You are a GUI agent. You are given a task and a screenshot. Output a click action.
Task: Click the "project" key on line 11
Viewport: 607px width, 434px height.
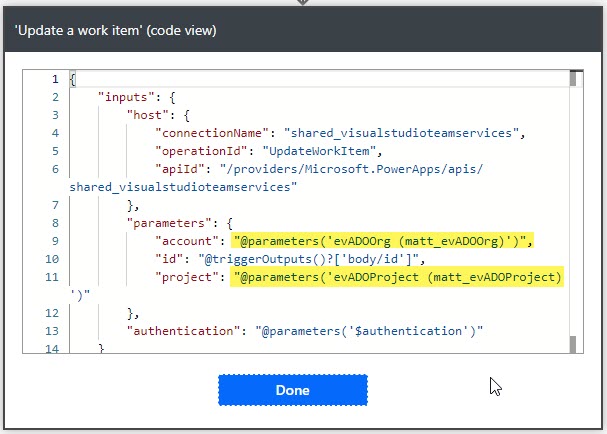pyautogui.click(x=187, y=277)
